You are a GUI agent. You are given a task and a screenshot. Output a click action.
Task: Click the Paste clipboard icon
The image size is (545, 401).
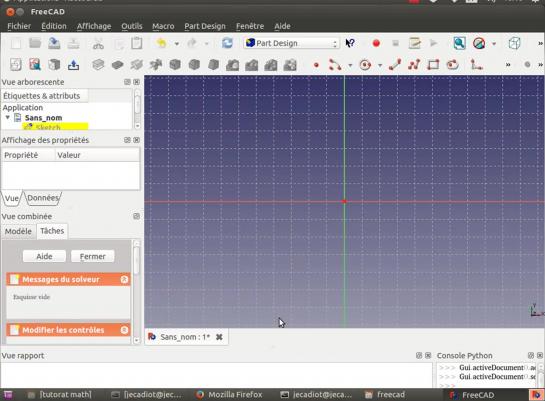(x=137, y=43)
